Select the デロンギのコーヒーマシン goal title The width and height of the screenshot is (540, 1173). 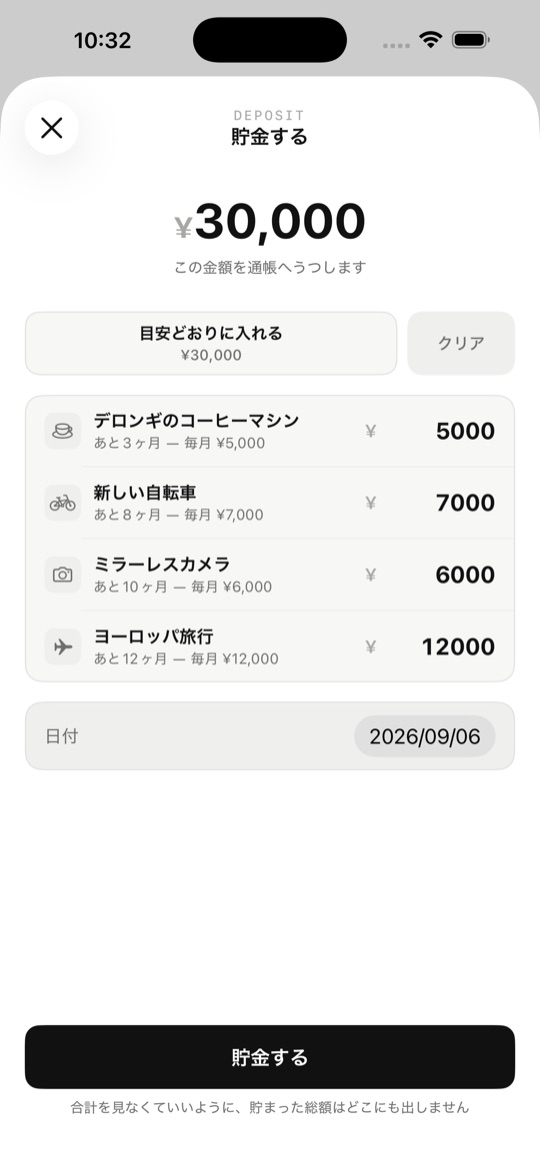click(x=196, y=420)
